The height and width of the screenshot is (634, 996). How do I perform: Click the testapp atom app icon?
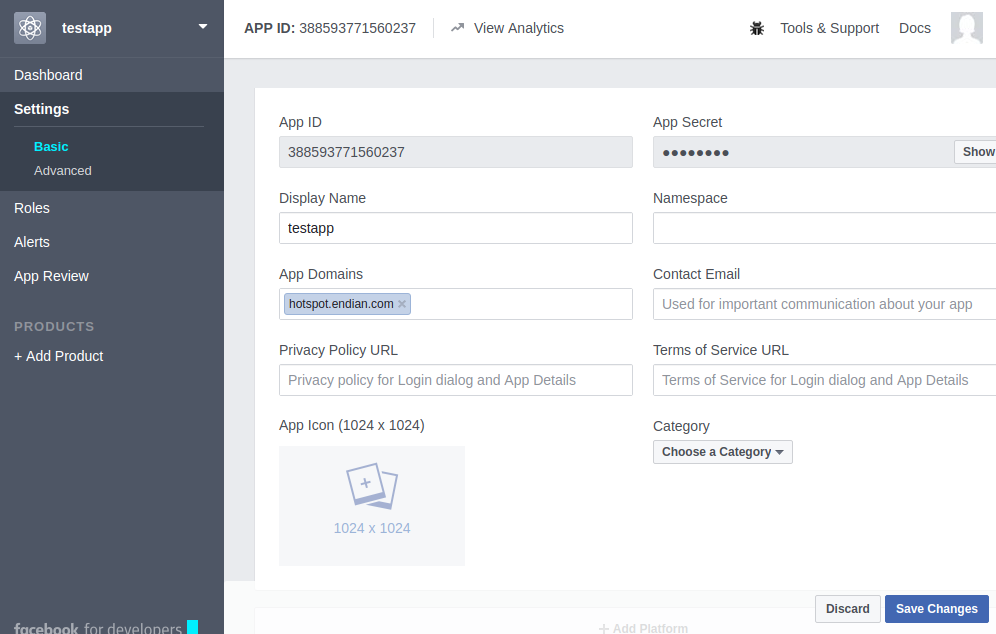[30, 28]
